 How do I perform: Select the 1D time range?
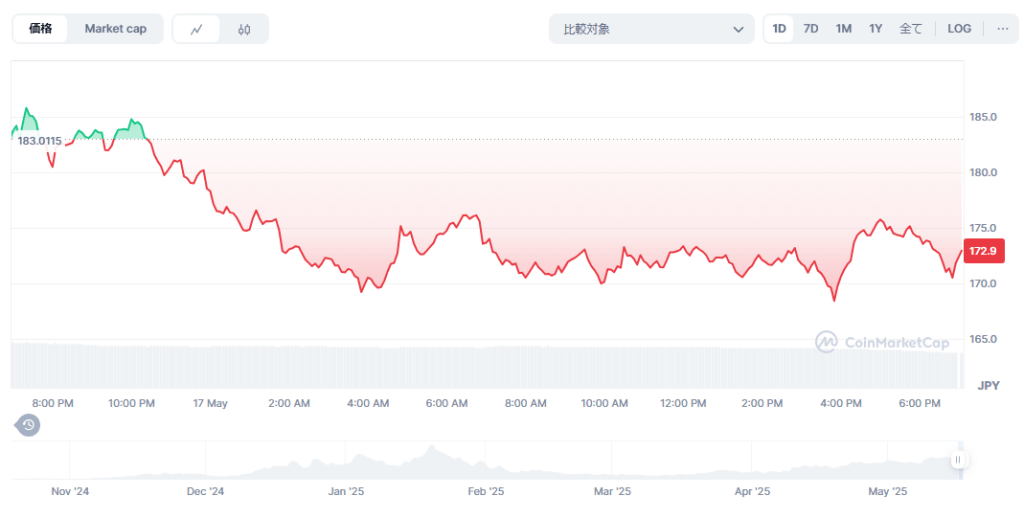click(x=779, y=29)
